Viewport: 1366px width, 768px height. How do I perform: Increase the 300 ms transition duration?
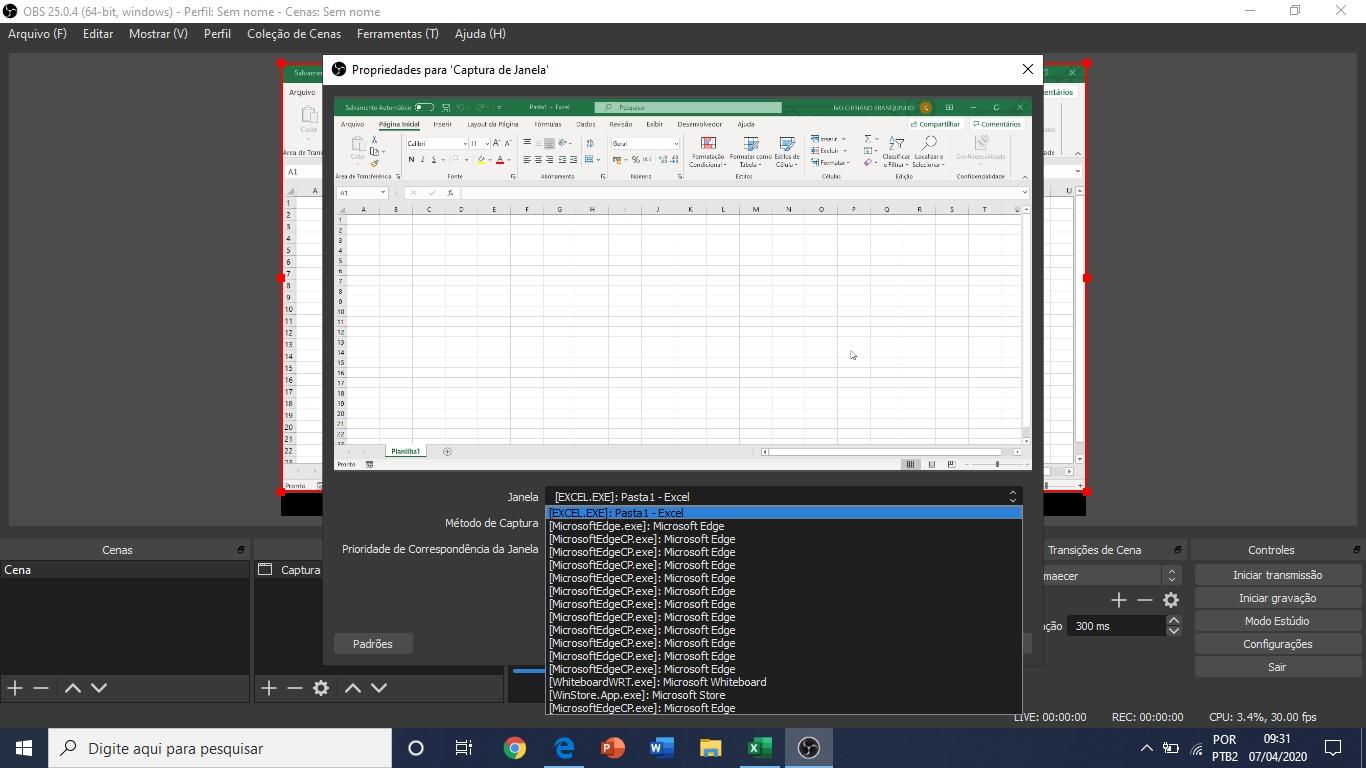pyautogui.click(x=1174, y=621)
